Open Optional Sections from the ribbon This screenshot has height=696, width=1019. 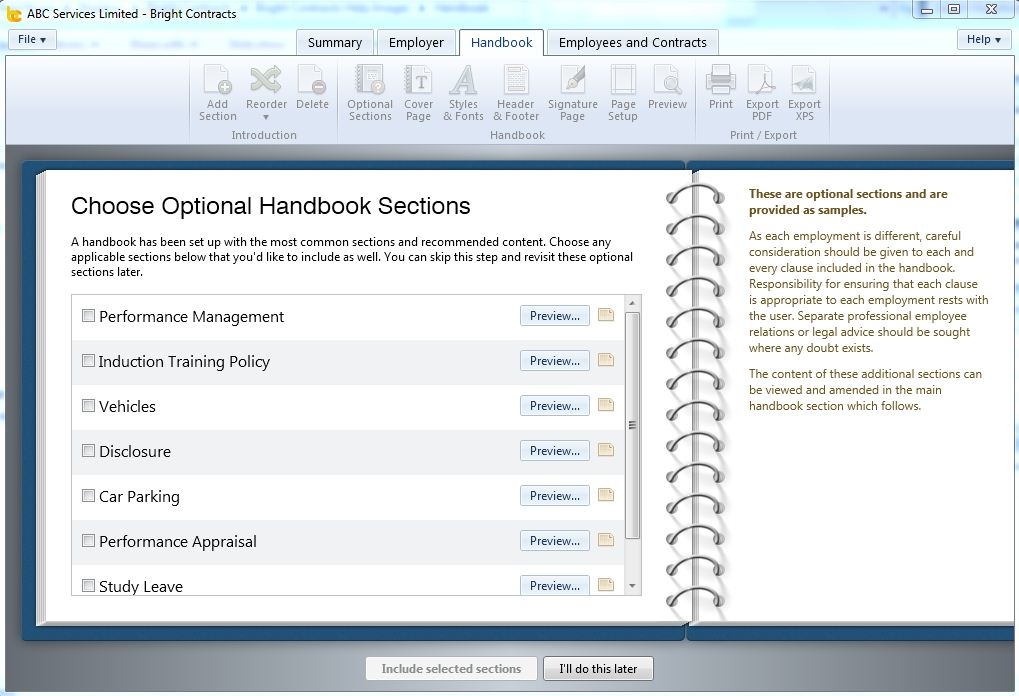(x=370, y=93)
